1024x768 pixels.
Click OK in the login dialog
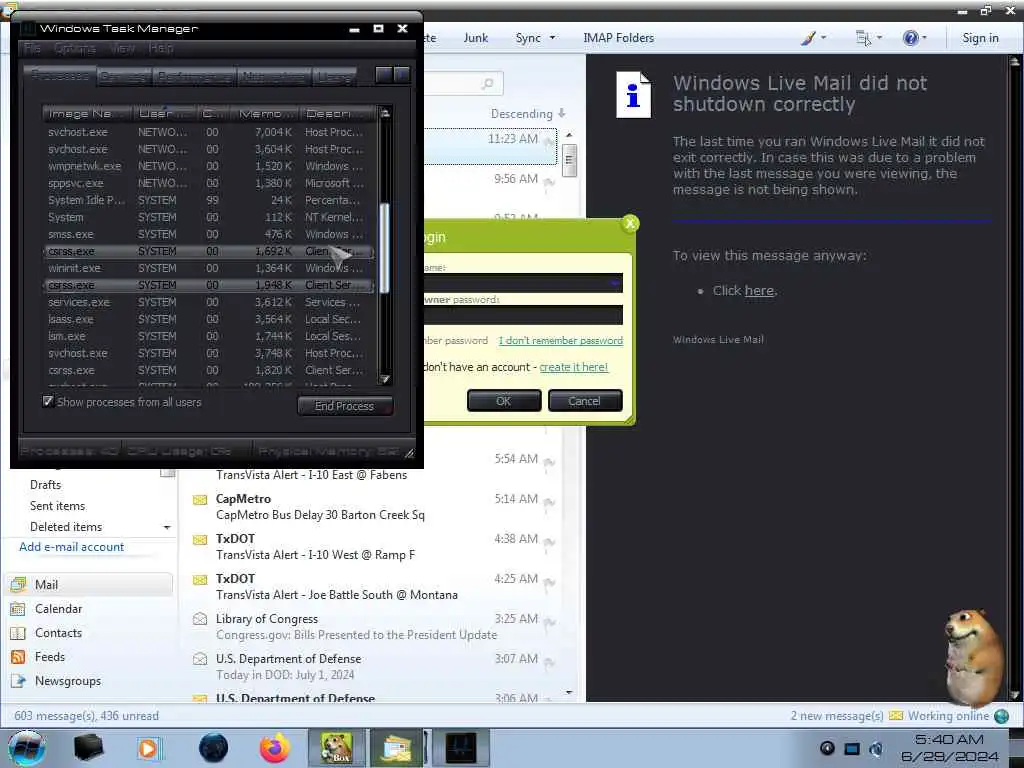504,400
